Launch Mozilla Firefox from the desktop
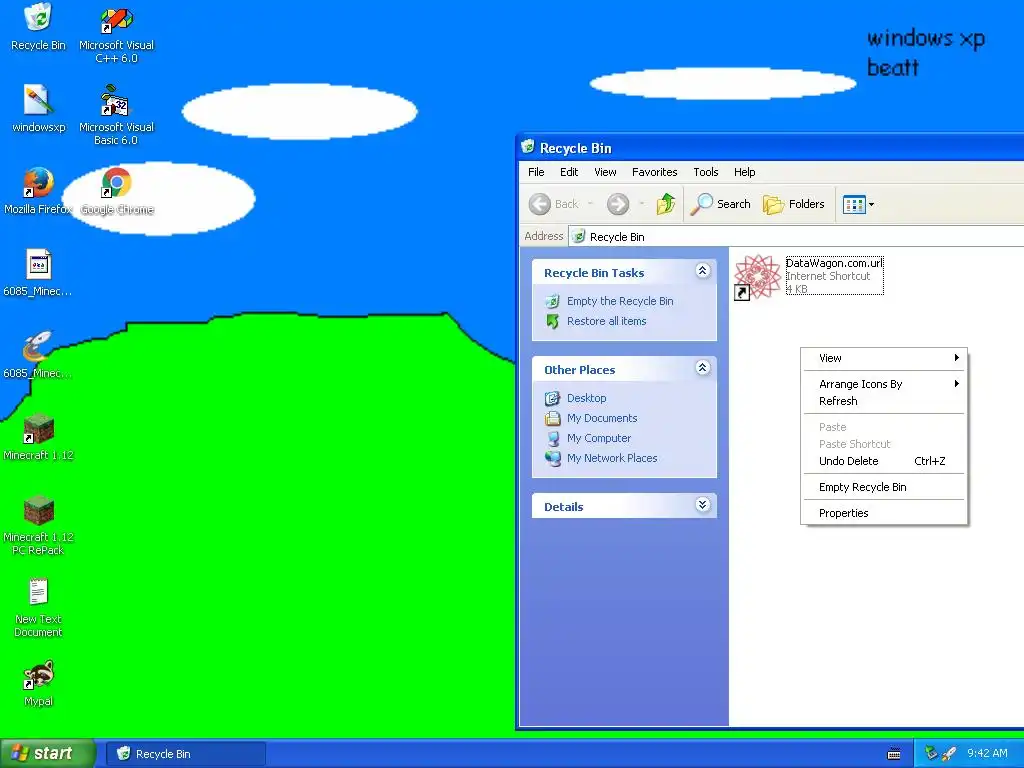Viewport: 1024px width, 768px height. [39, 182]
